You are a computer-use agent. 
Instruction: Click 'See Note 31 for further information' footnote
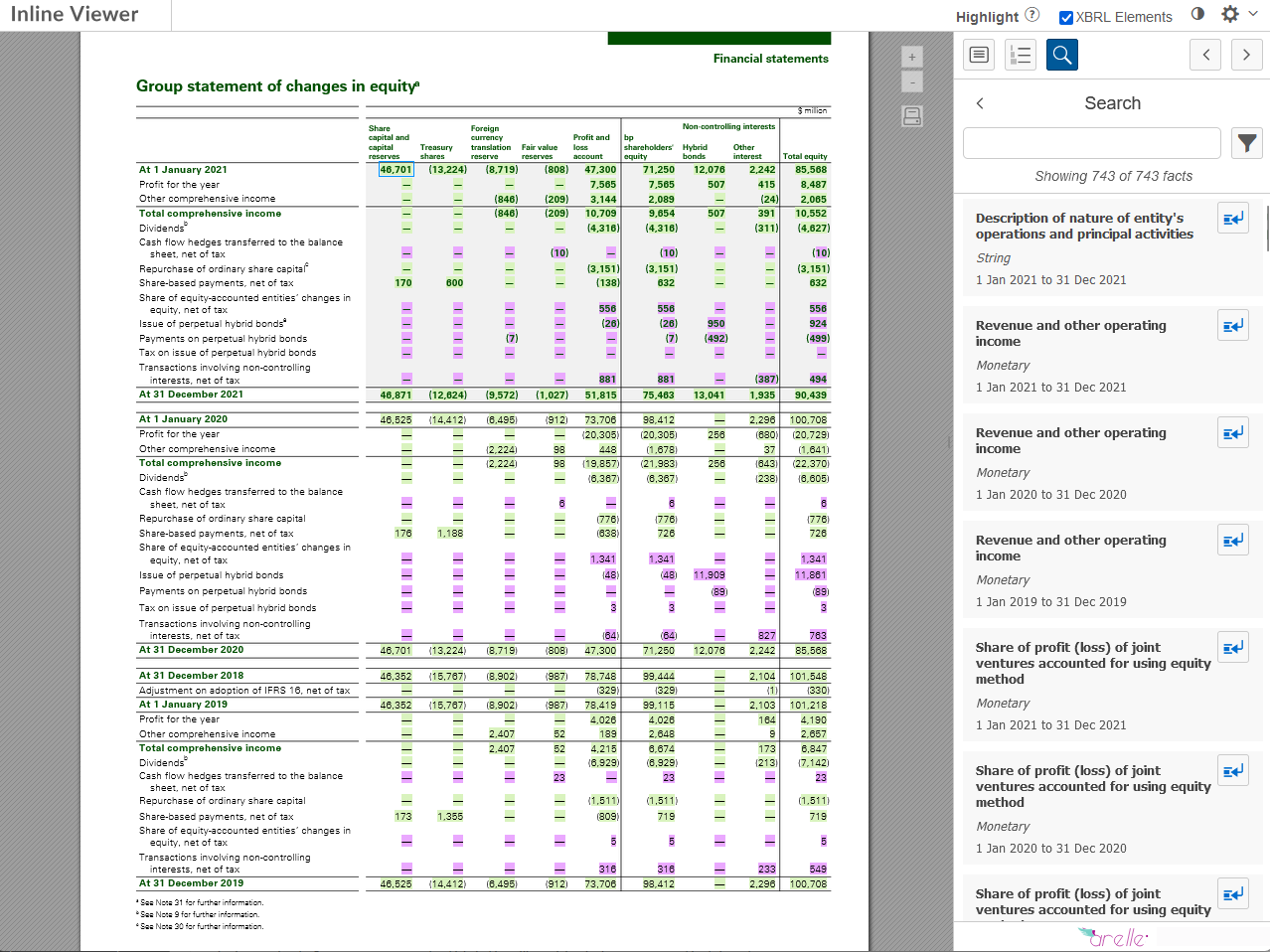pos(200,902)
